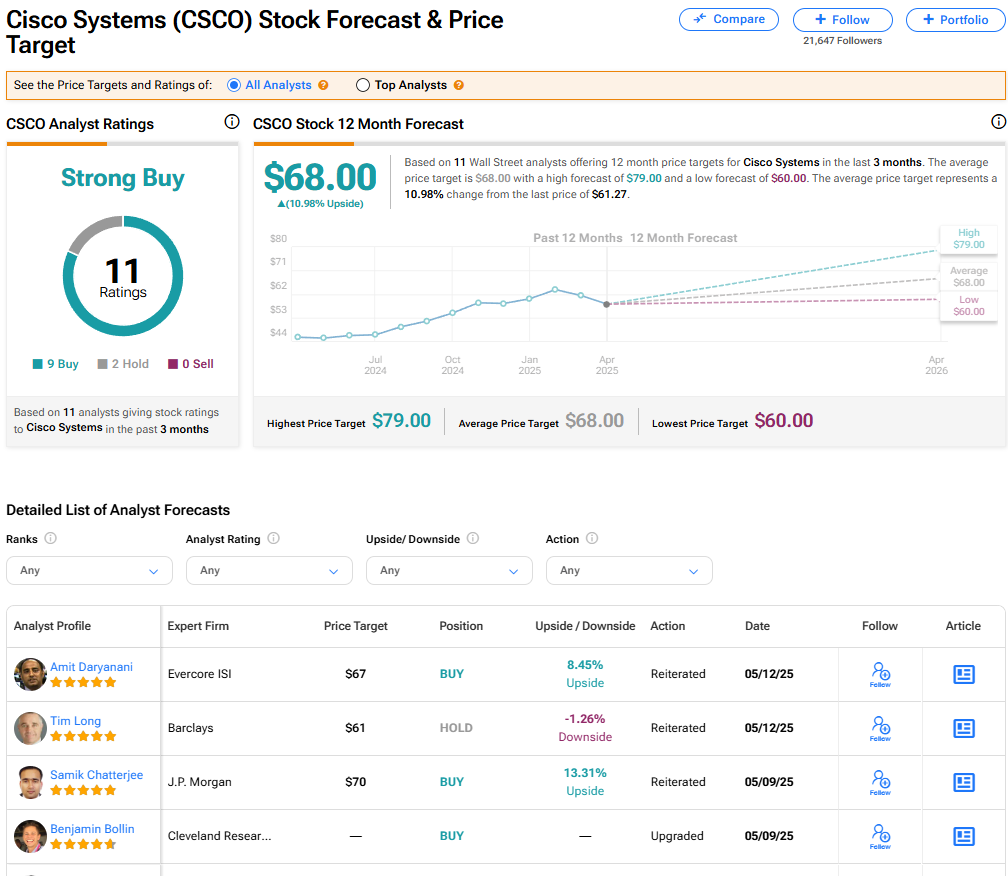The width and height of the screenshot is (1008, 876).
Task: Toggle the Buy legend item in ratings
Action: click(x=56, y=364)
